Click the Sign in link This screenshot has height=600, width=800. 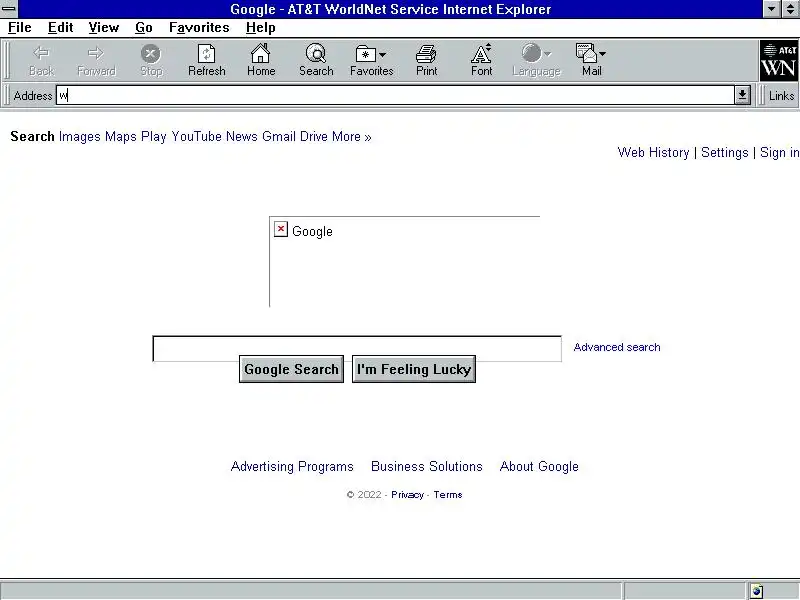pos(779,153)
